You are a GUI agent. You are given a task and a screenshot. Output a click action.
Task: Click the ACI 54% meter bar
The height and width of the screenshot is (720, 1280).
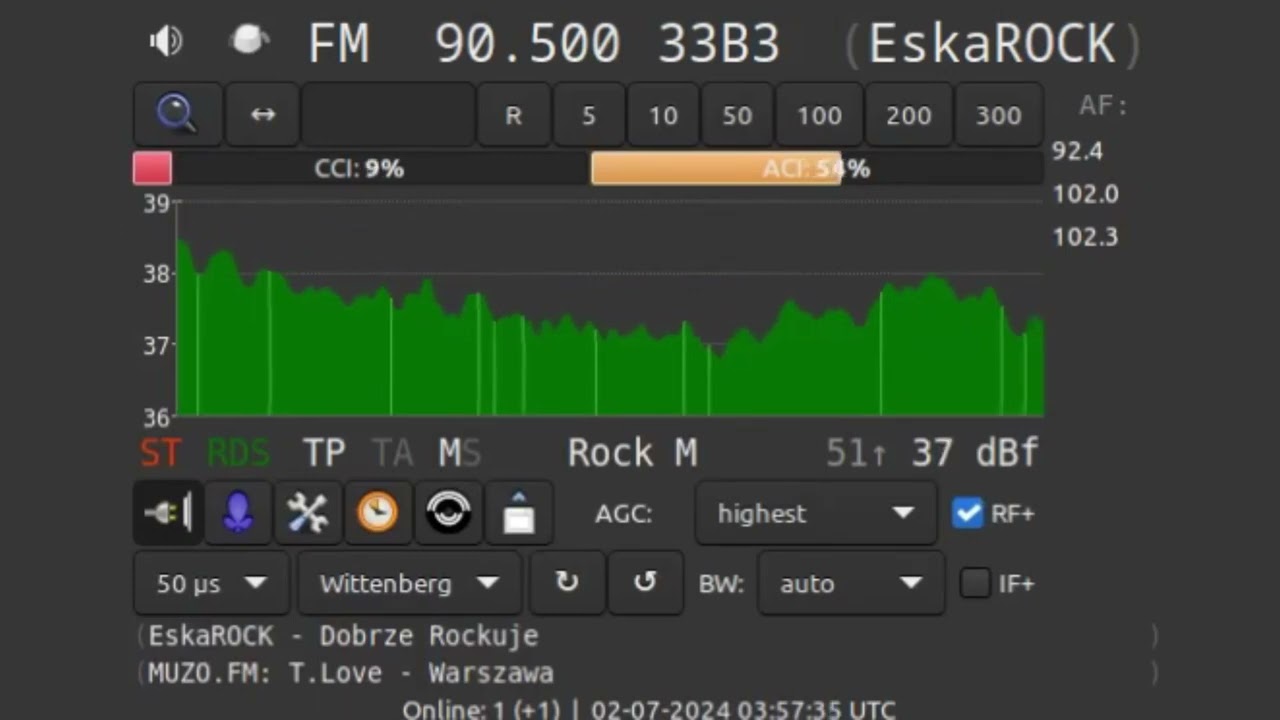coord(817,168)
